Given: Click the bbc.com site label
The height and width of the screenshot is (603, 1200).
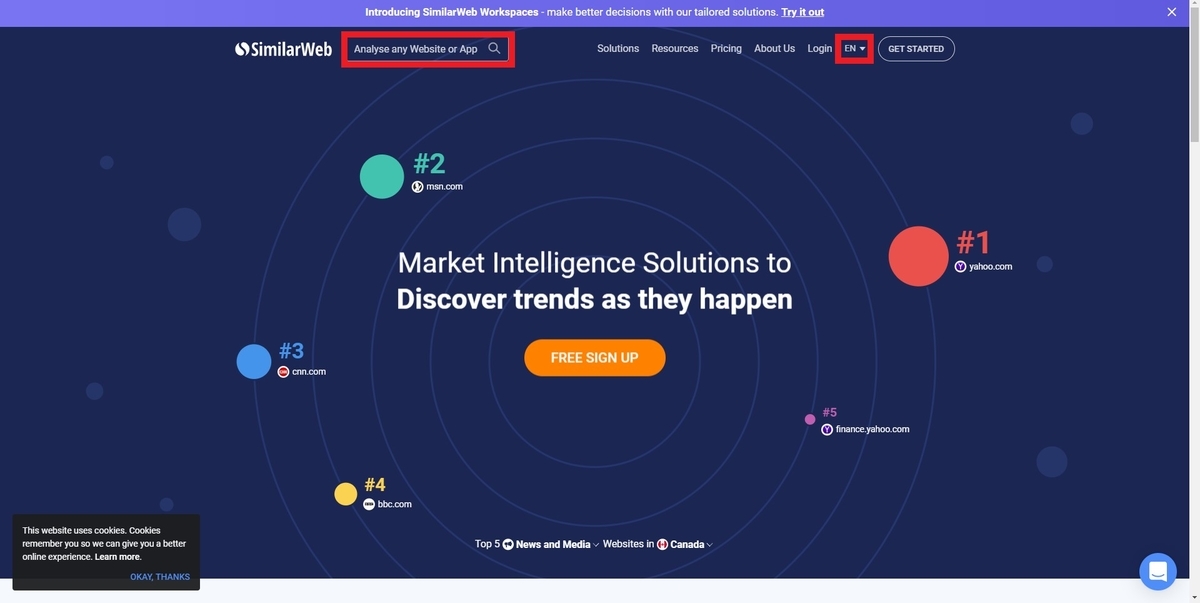Looking at the screenshot, I should [395, 505].
